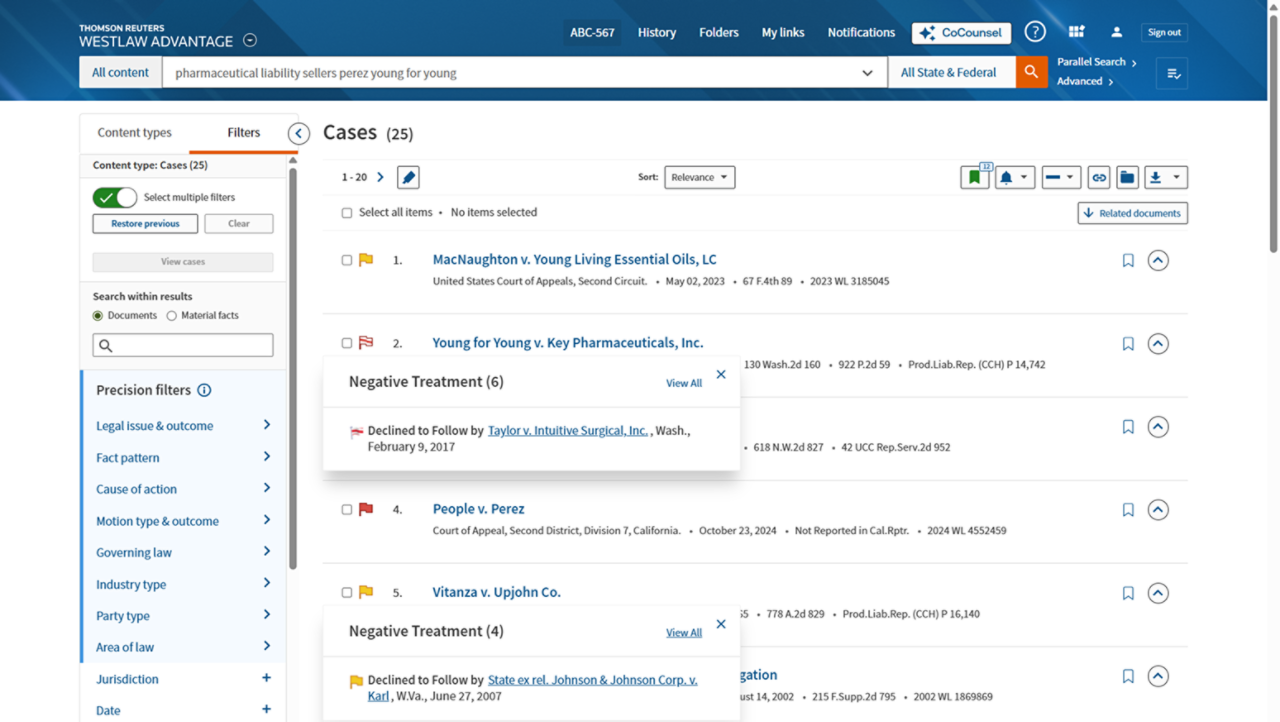The height and width of the screenshot is (722, 1280).
Task: Turn off the Select multiple filters toggle
Action: pyautogui.click(x=115, y=197)
